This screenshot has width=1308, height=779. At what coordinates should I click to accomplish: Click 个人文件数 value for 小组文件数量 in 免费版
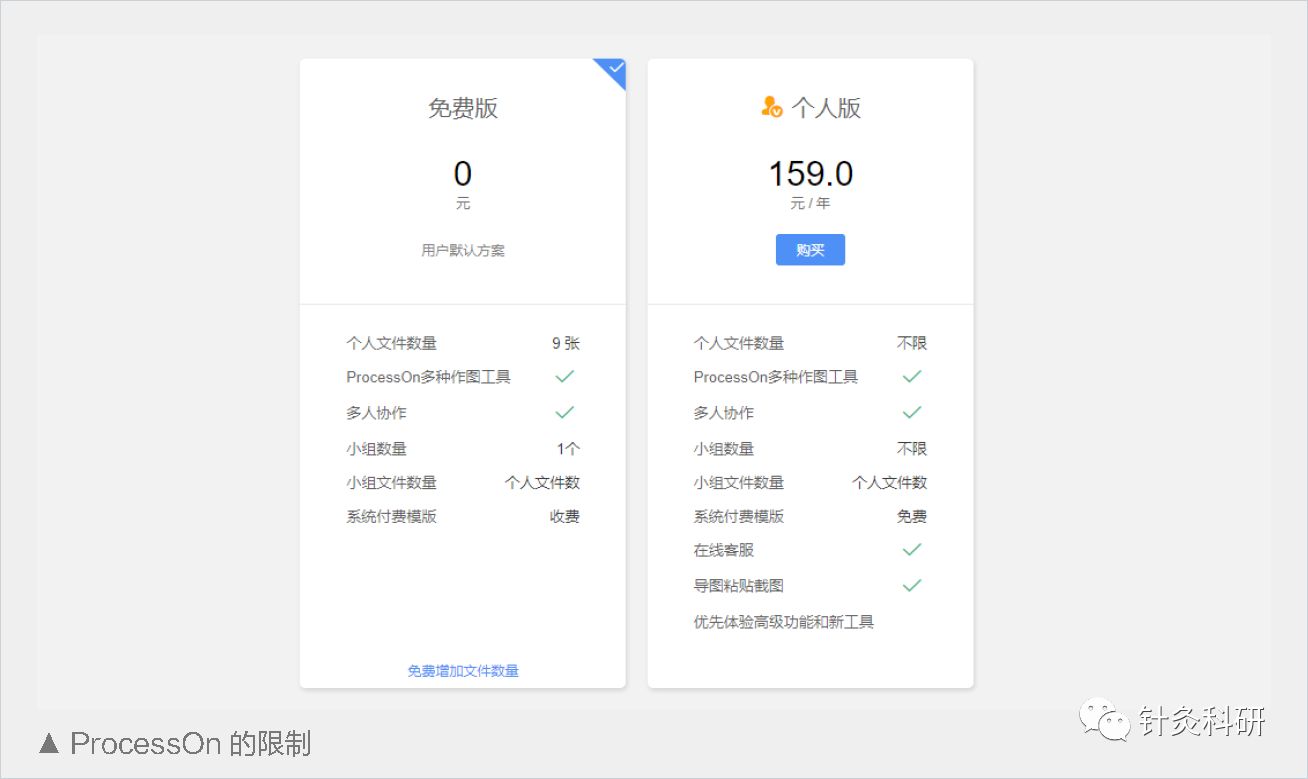pos(542,482)
